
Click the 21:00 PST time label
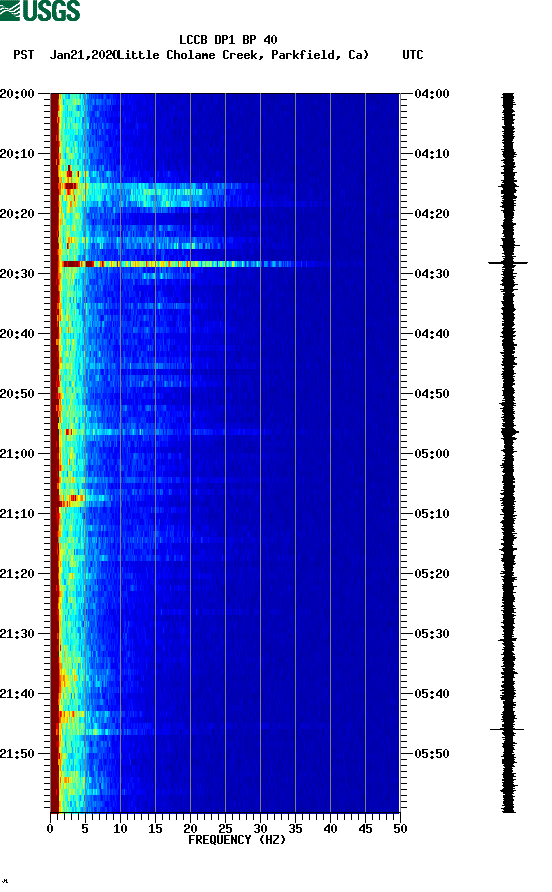(17, 454)
